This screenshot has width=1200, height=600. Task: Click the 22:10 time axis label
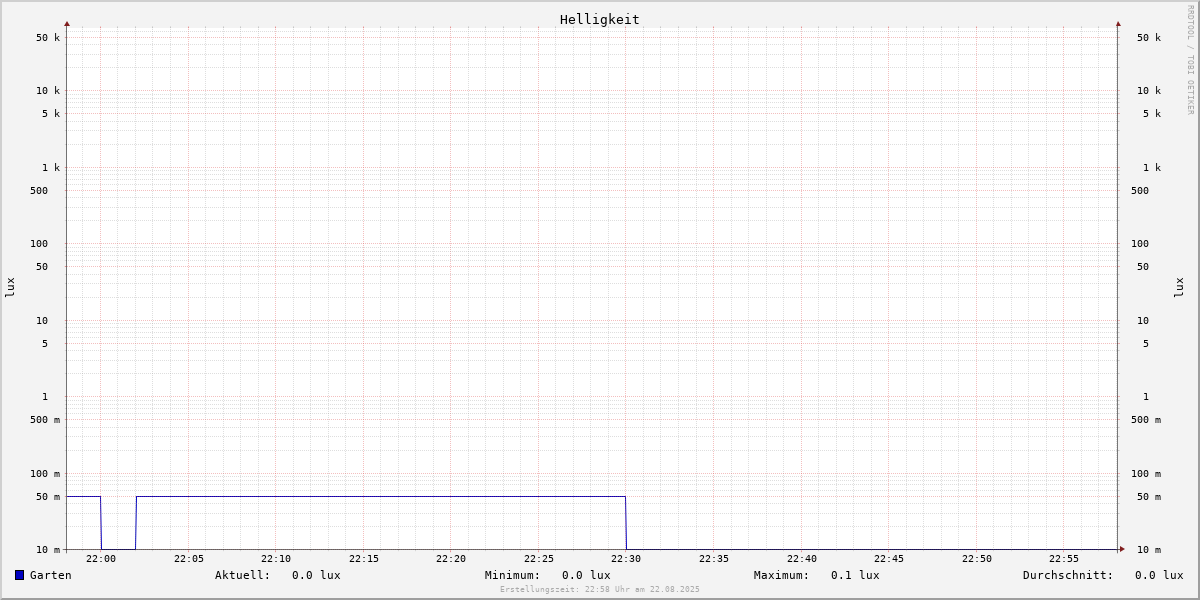tap(276, 559)
